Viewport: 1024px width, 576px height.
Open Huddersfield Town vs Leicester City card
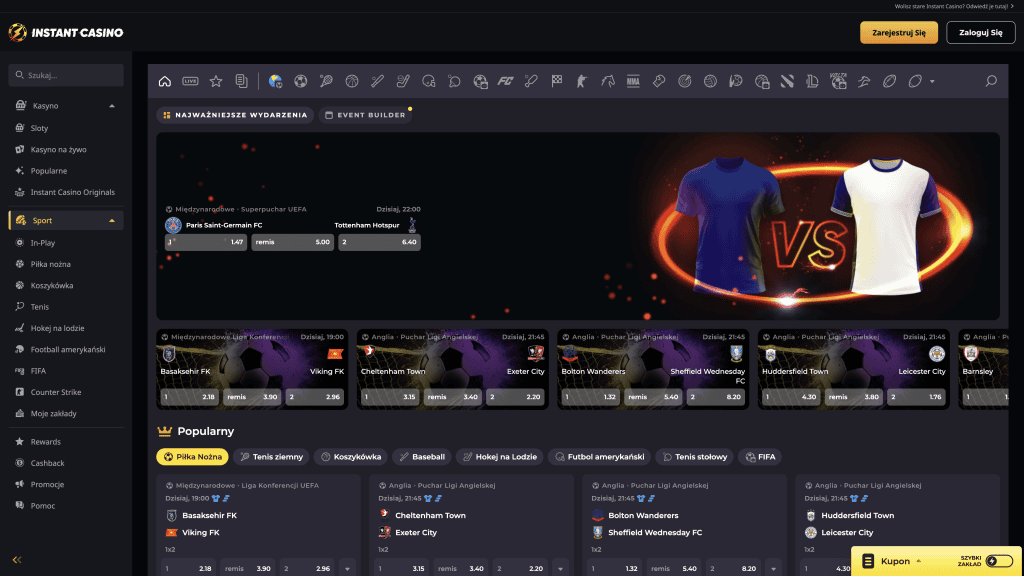click(854, 369)
